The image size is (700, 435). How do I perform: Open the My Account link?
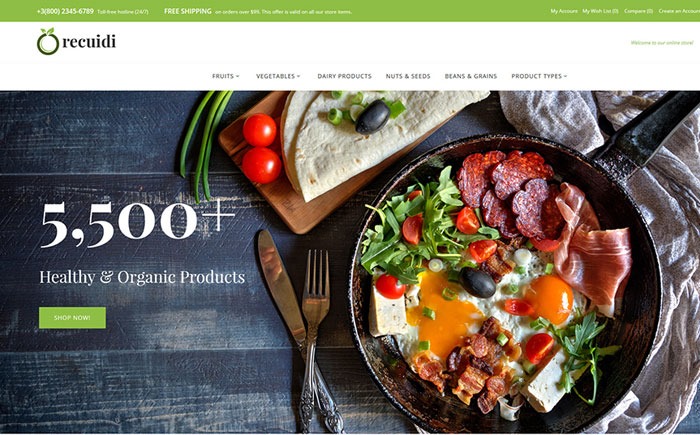564,11
